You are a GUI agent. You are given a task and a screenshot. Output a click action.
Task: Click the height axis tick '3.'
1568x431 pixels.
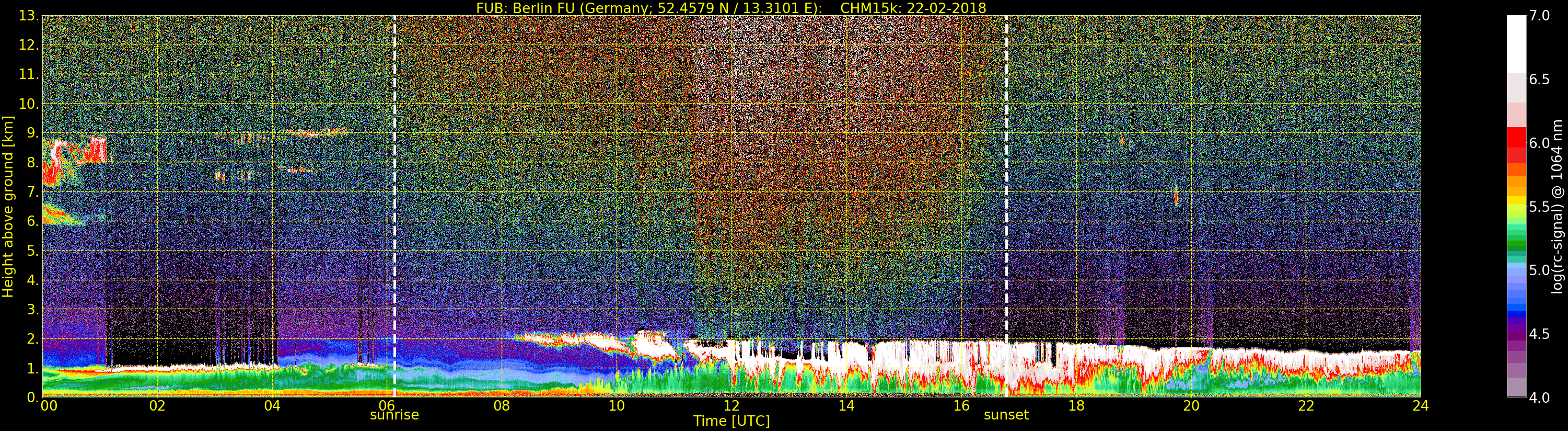tap(32, 309)
